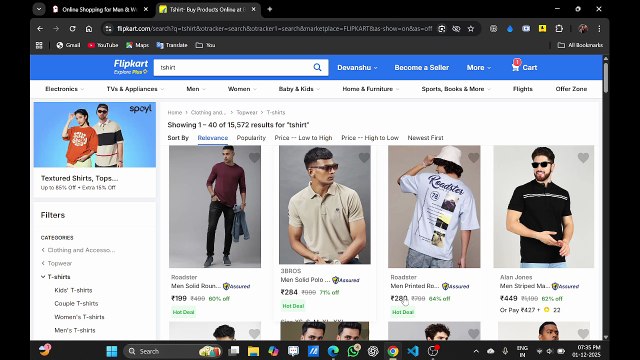640x360 pixels.
Task: Open Gmail bookmark
Action: 68,45
